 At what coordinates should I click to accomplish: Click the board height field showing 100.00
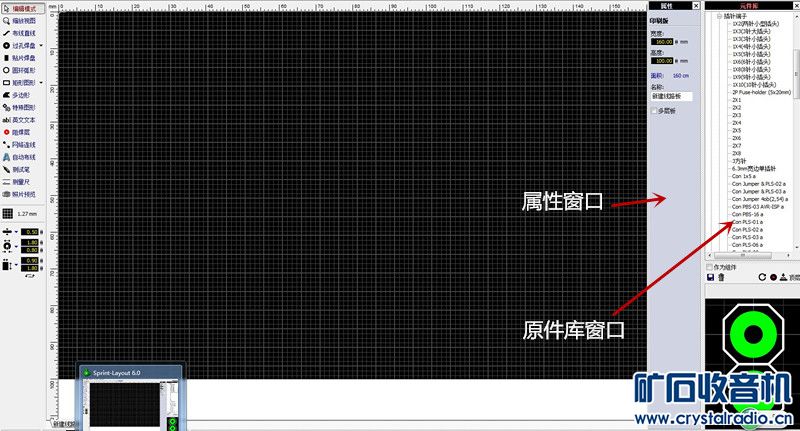(x=662, y=61)
